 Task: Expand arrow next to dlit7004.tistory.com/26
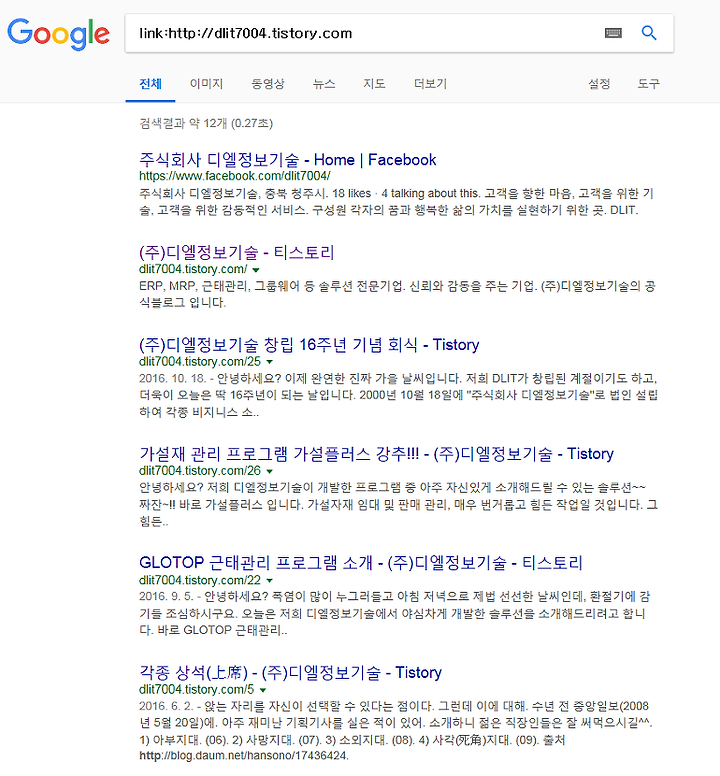pos(269,471)
